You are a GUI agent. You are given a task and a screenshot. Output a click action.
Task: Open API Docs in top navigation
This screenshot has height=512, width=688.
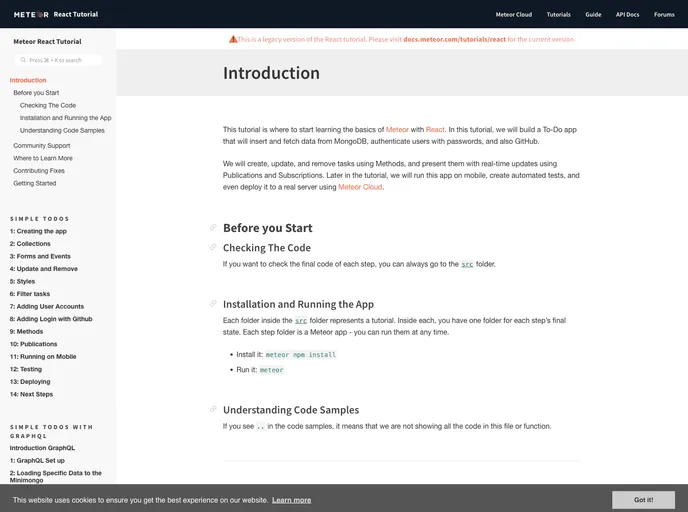tap(627, 14)
